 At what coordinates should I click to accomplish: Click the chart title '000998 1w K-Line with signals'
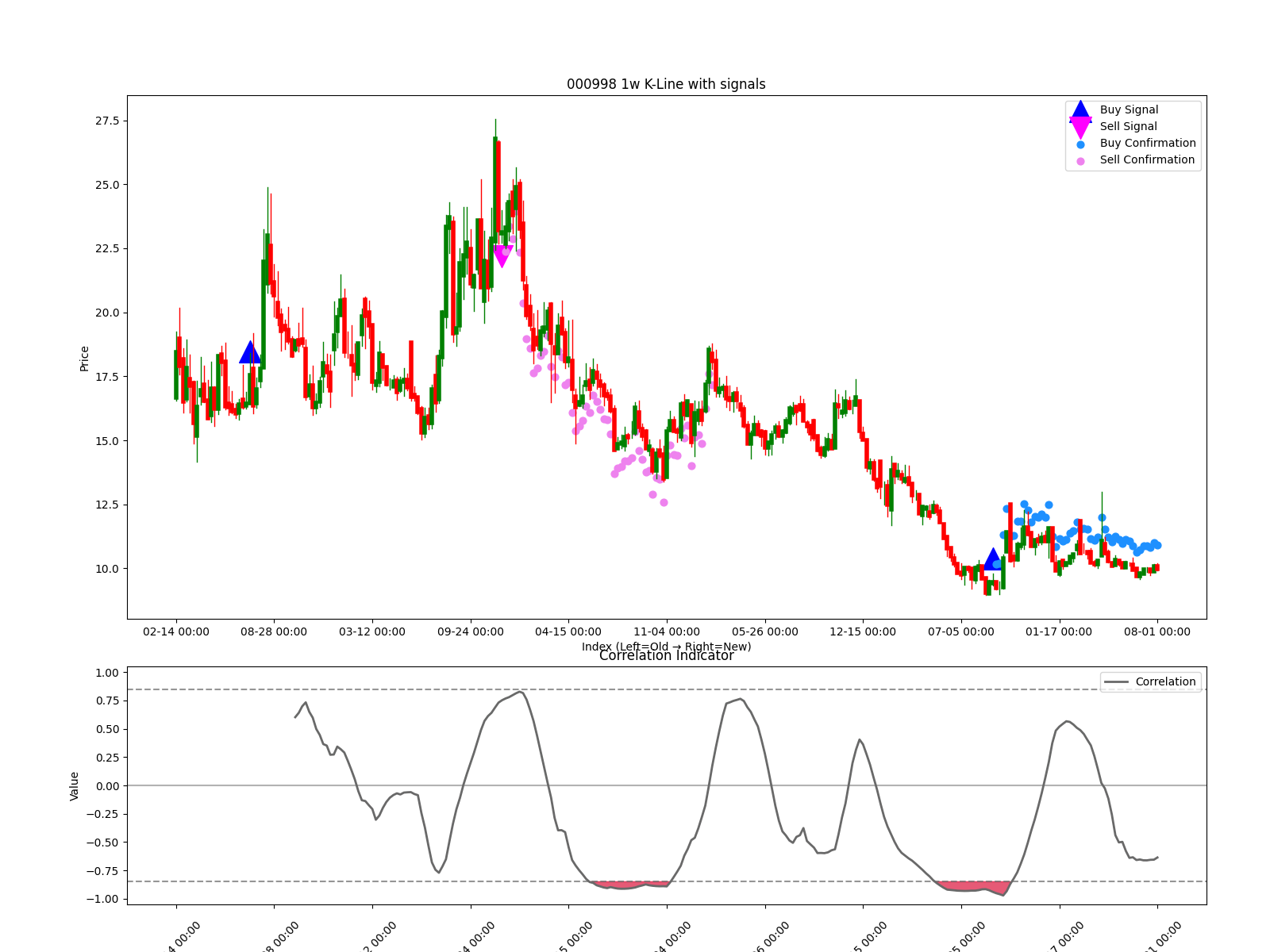click(666, 84)
